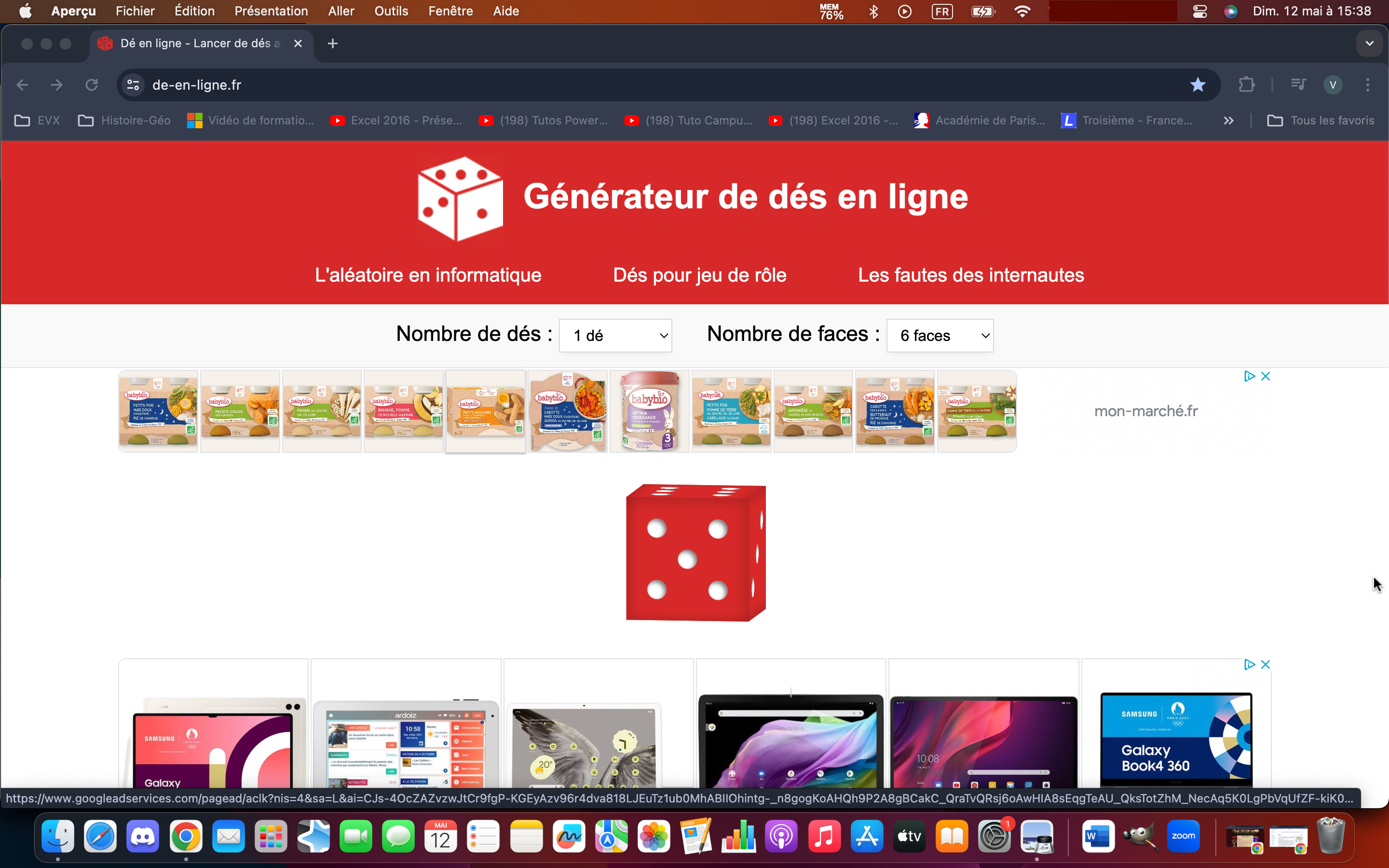Viewport: 1389px width, 868px height.
Task: Open the Chrome three-dot menu
Action: tap(1367, 85)
